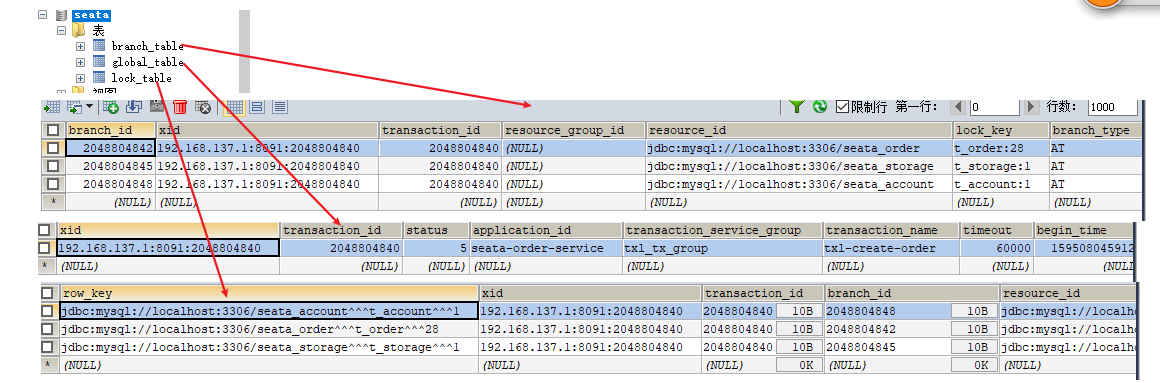Click the export table data icon in toolbar
The width and height of the screenshot is (1160, 383).
51,106
